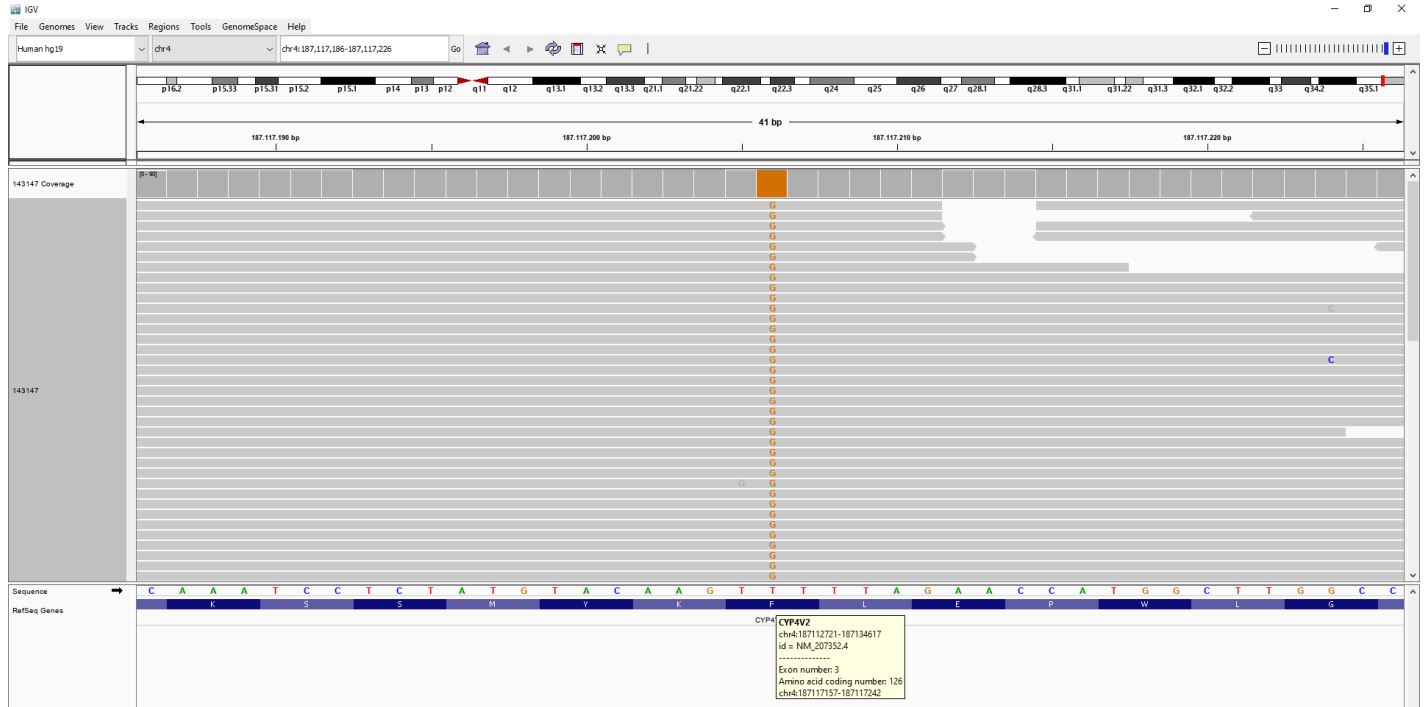Flip strand using the Sequence arrow

click(116, 591)
